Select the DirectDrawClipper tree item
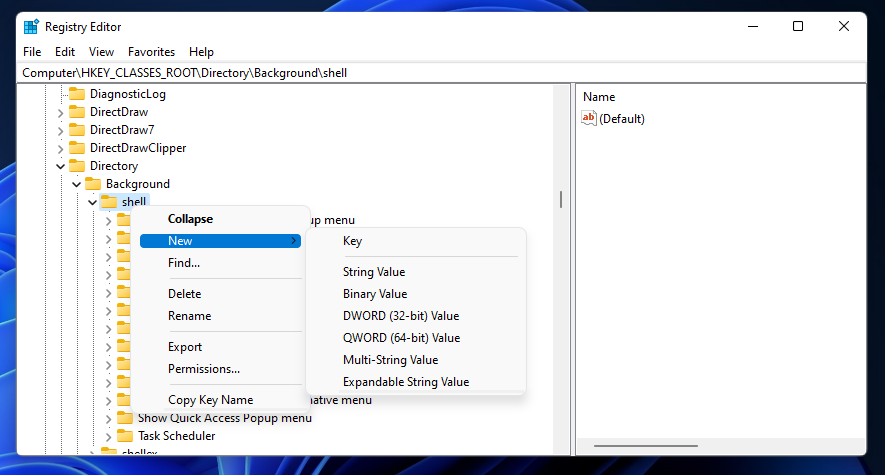The width and height of the screenshot is (885, 475). [x=138, y=148]
